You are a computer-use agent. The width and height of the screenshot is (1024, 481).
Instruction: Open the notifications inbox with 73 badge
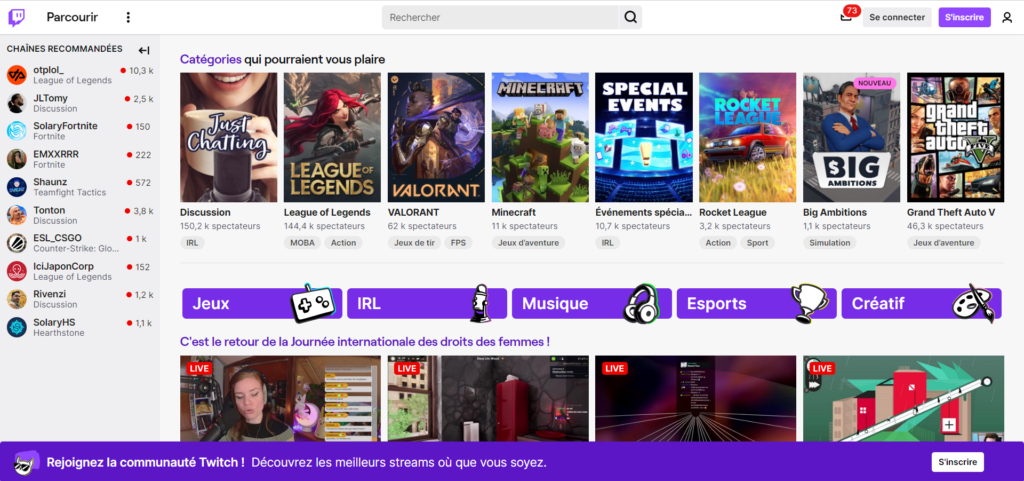(847, 17)
